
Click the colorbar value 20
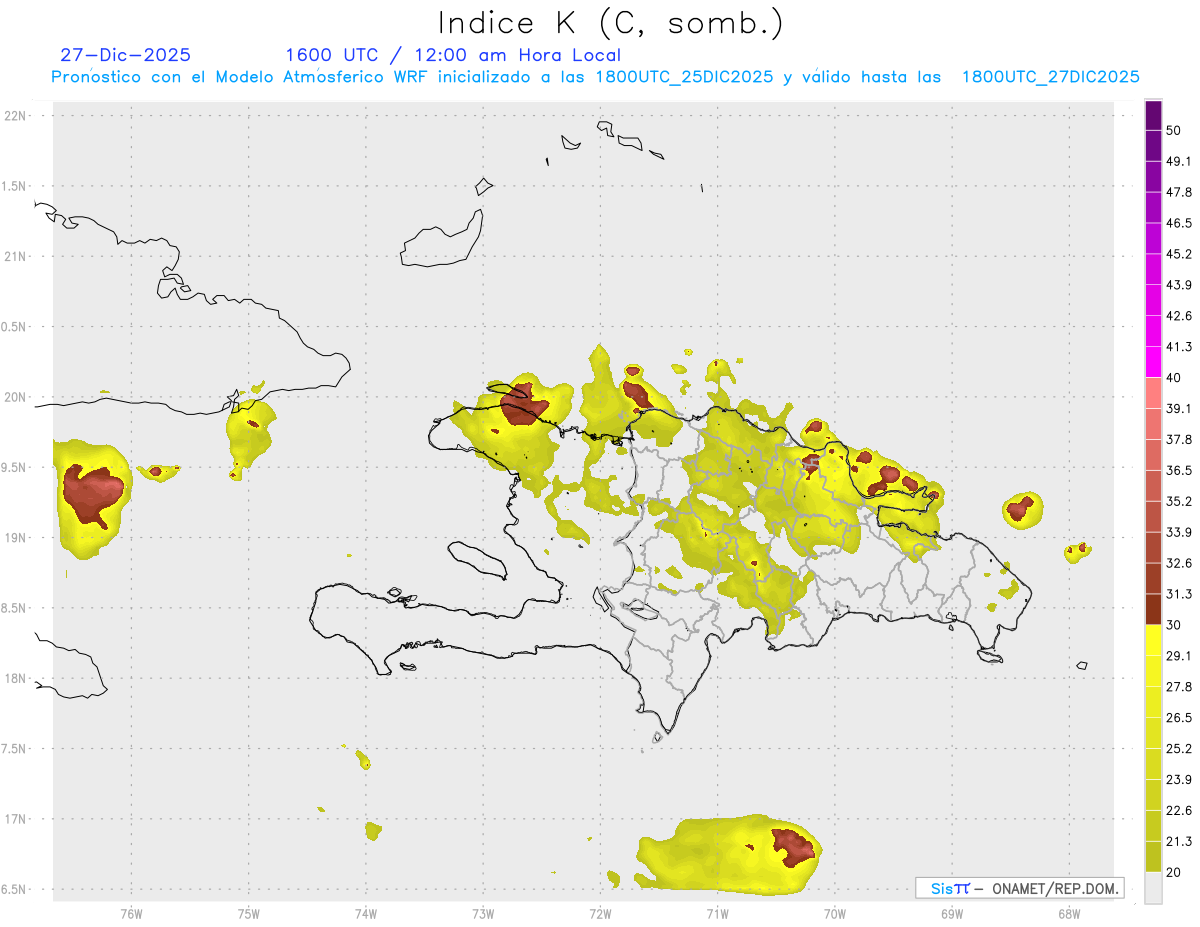[x=1173, y=873]
